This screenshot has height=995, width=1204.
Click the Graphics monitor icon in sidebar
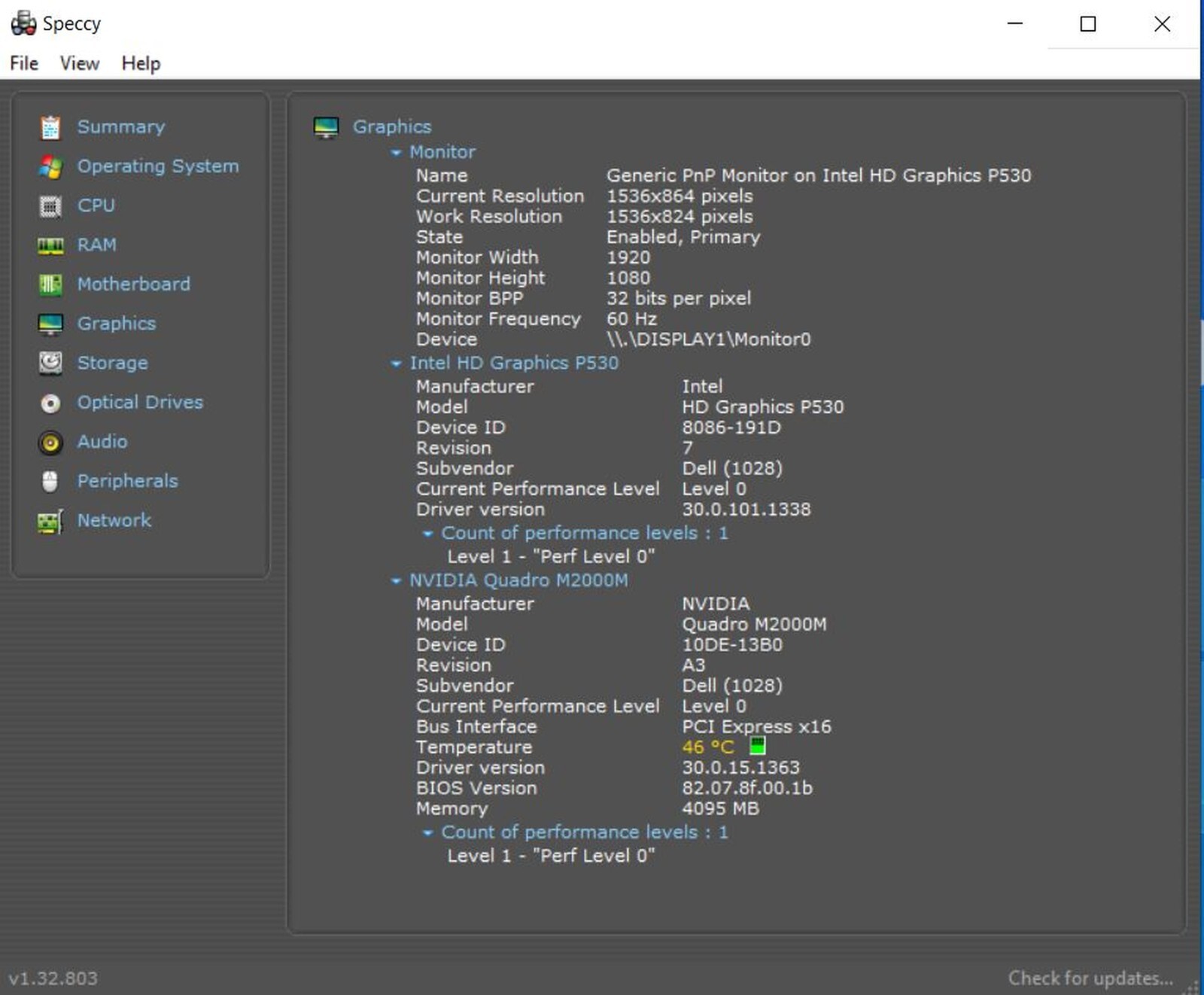[x=50, y=324]
